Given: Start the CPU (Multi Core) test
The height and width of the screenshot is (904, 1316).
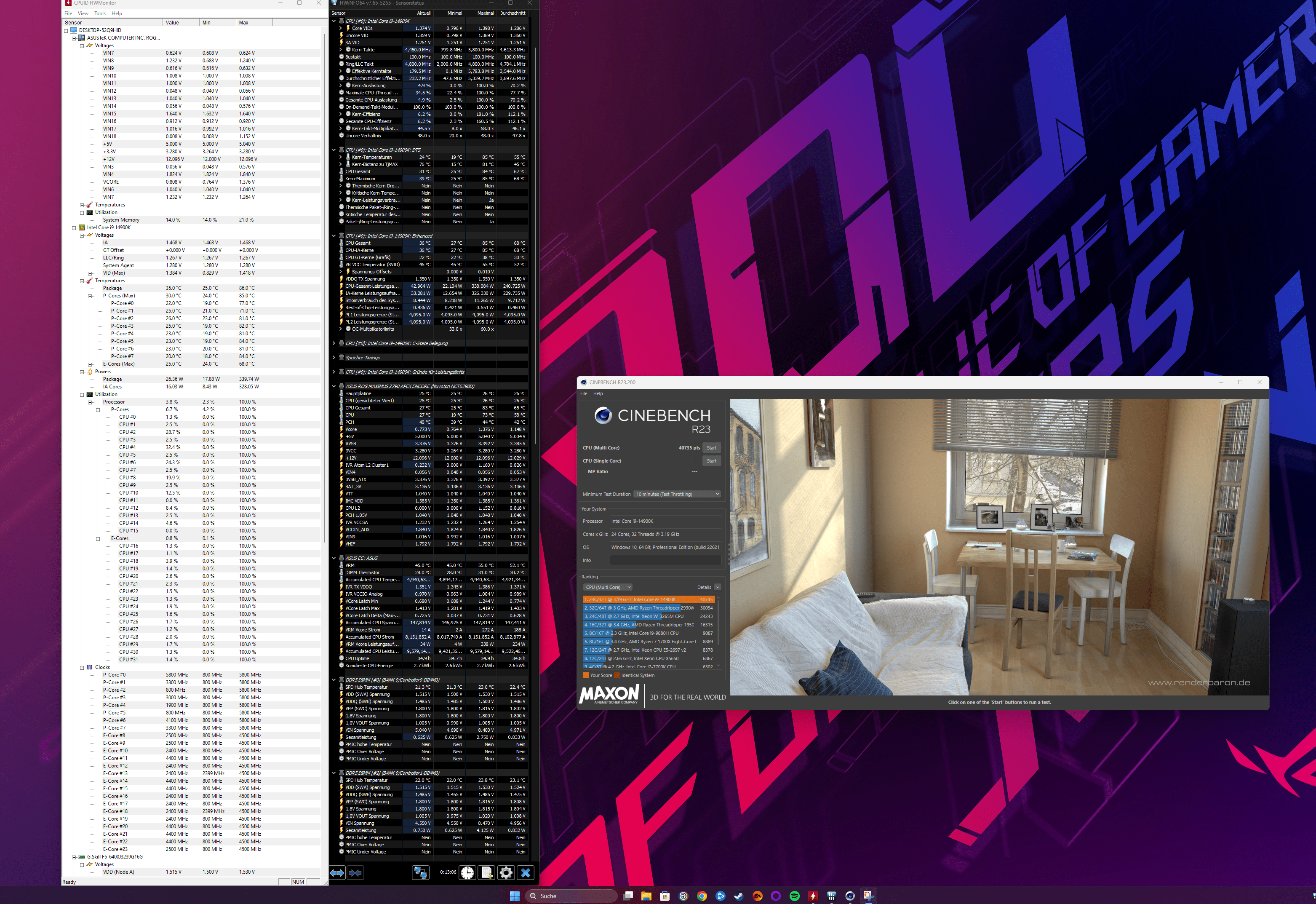Looking at the screenshot, I should (712, 447).
